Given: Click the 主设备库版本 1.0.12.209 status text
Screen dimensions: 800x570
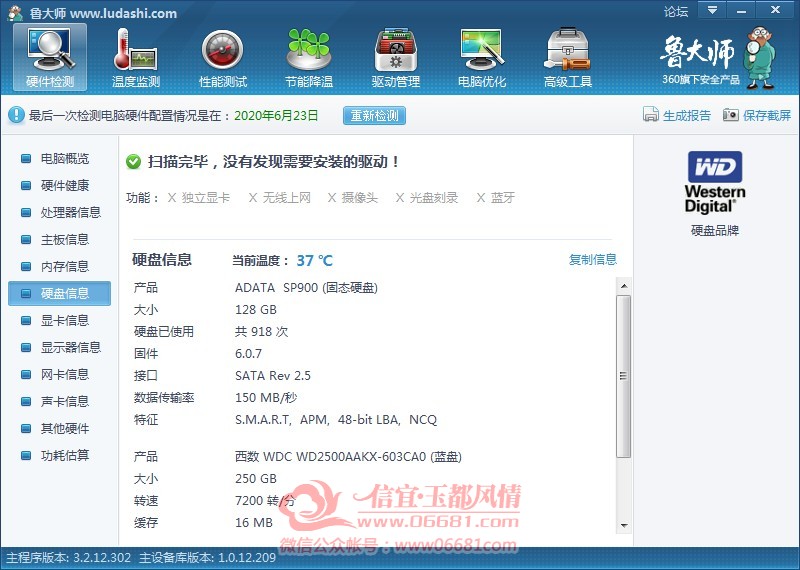Looking at the screenshot, I should point(208,558).
